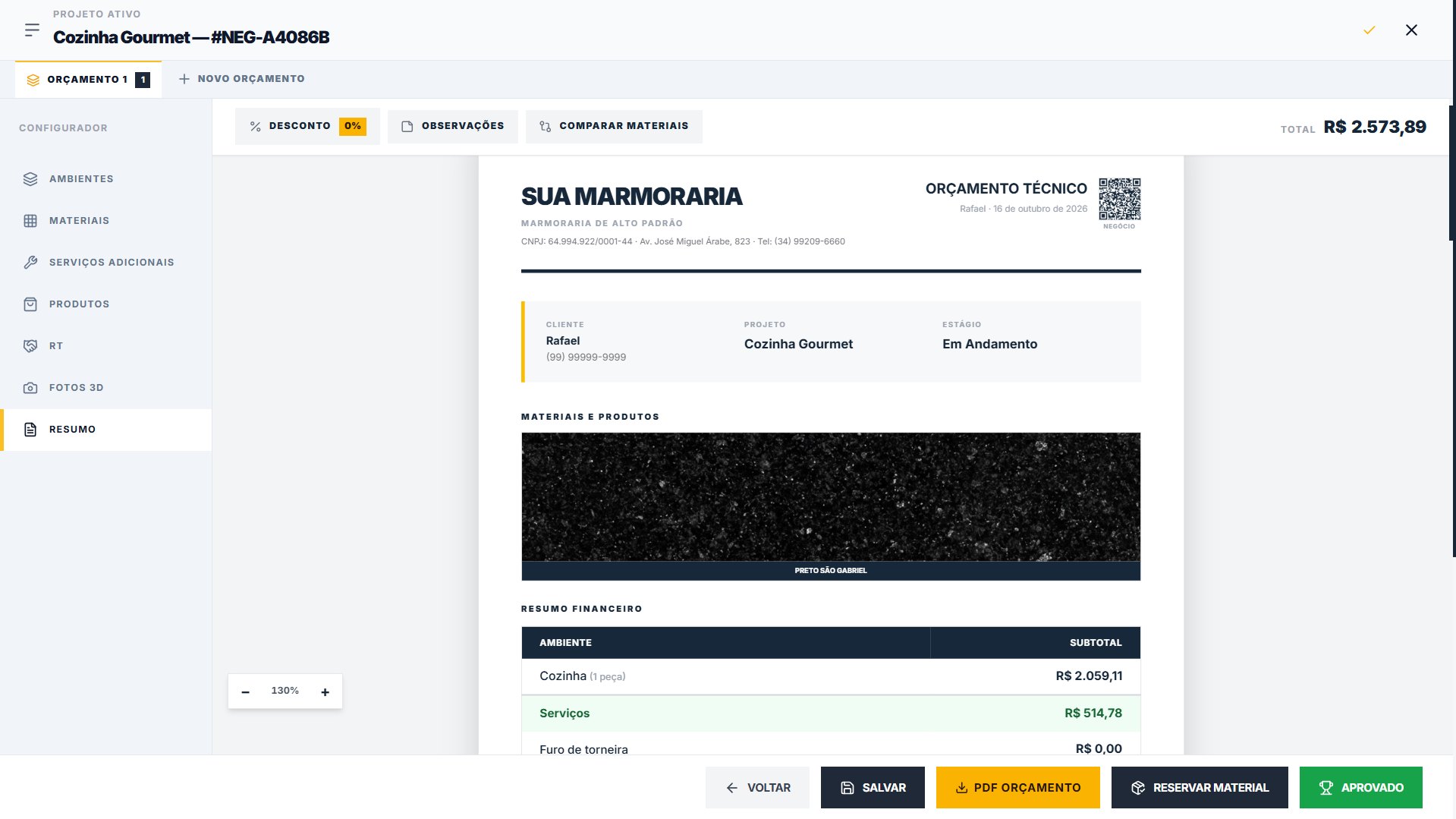Click the floppy disk icon on Salvar
Image resolution: width=1456 pixels, height=819 pixels.
[847, 788]
